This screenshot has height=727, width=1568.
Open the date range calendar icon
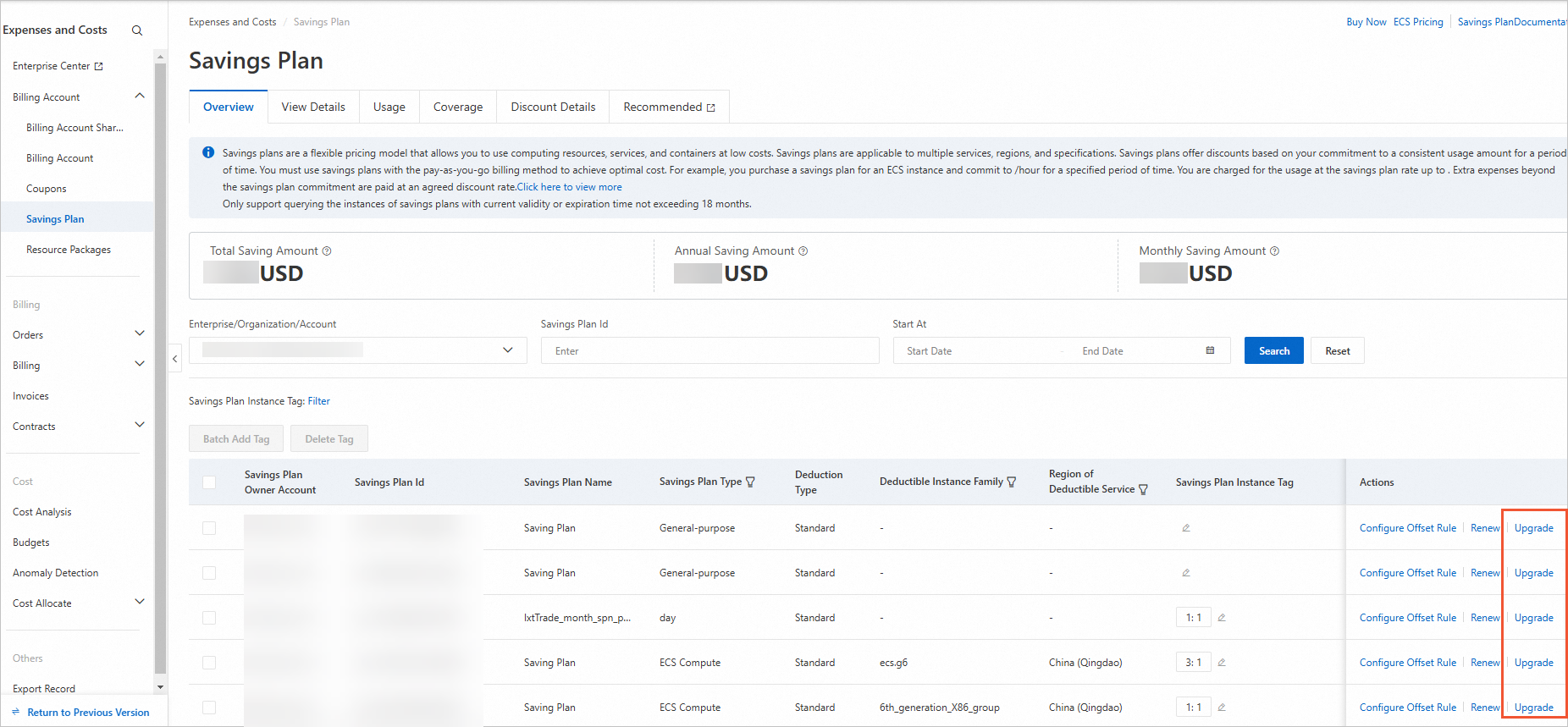pos(1210,350)
